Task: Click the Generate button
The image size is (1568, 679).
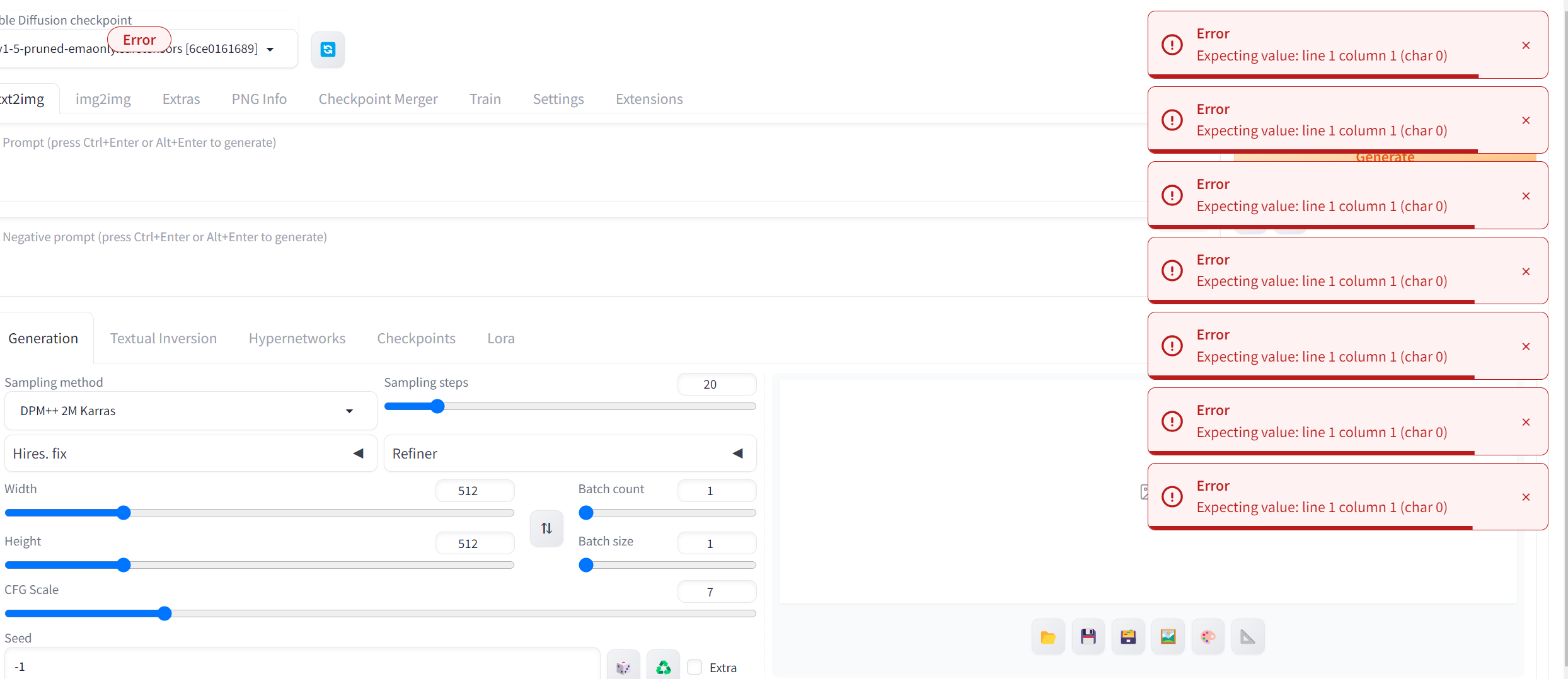Action: (x=1384, y=157)
